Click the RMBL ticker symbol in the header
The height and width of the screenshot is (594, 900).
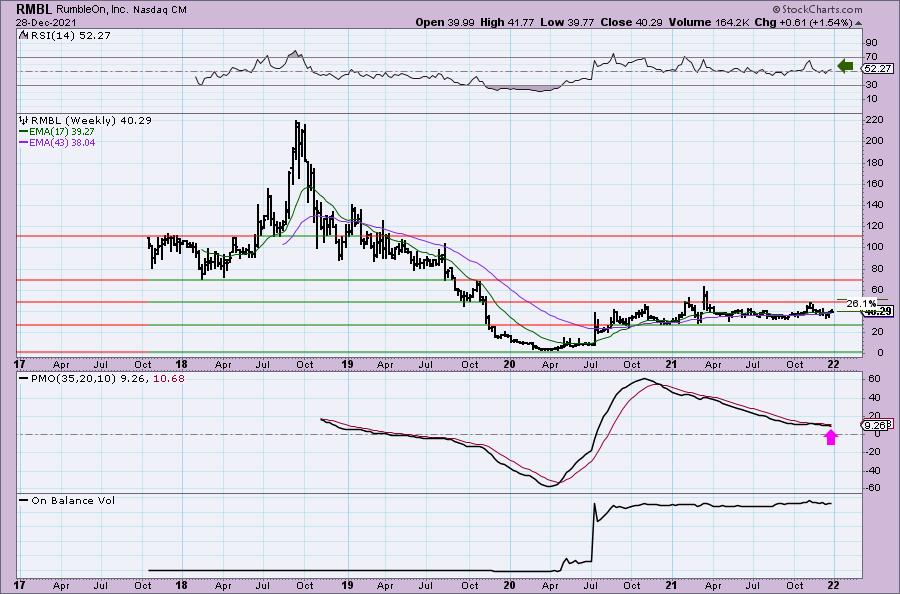(x=34, y=9)
